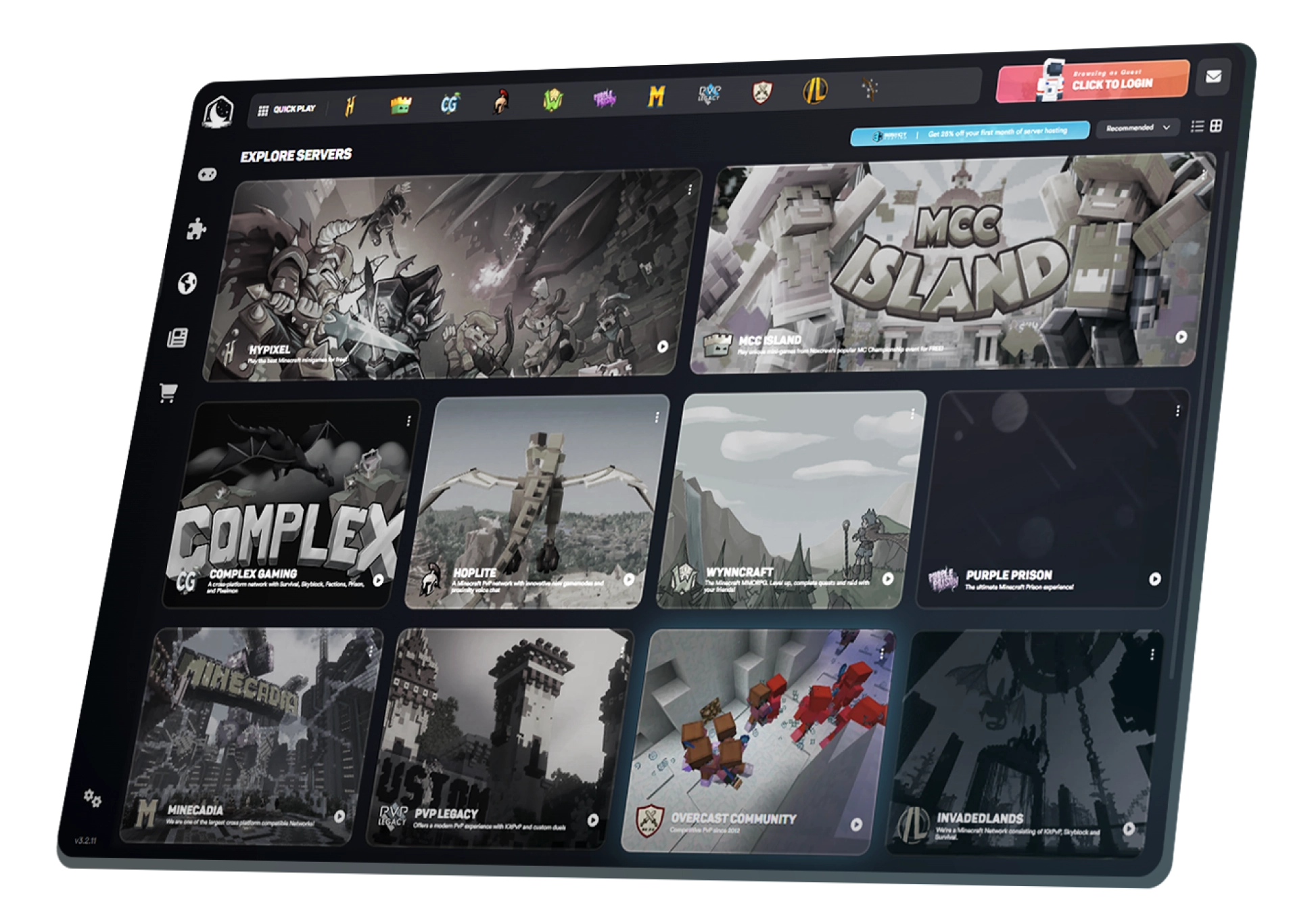Play the Overcast Community server

click(857, 824)
